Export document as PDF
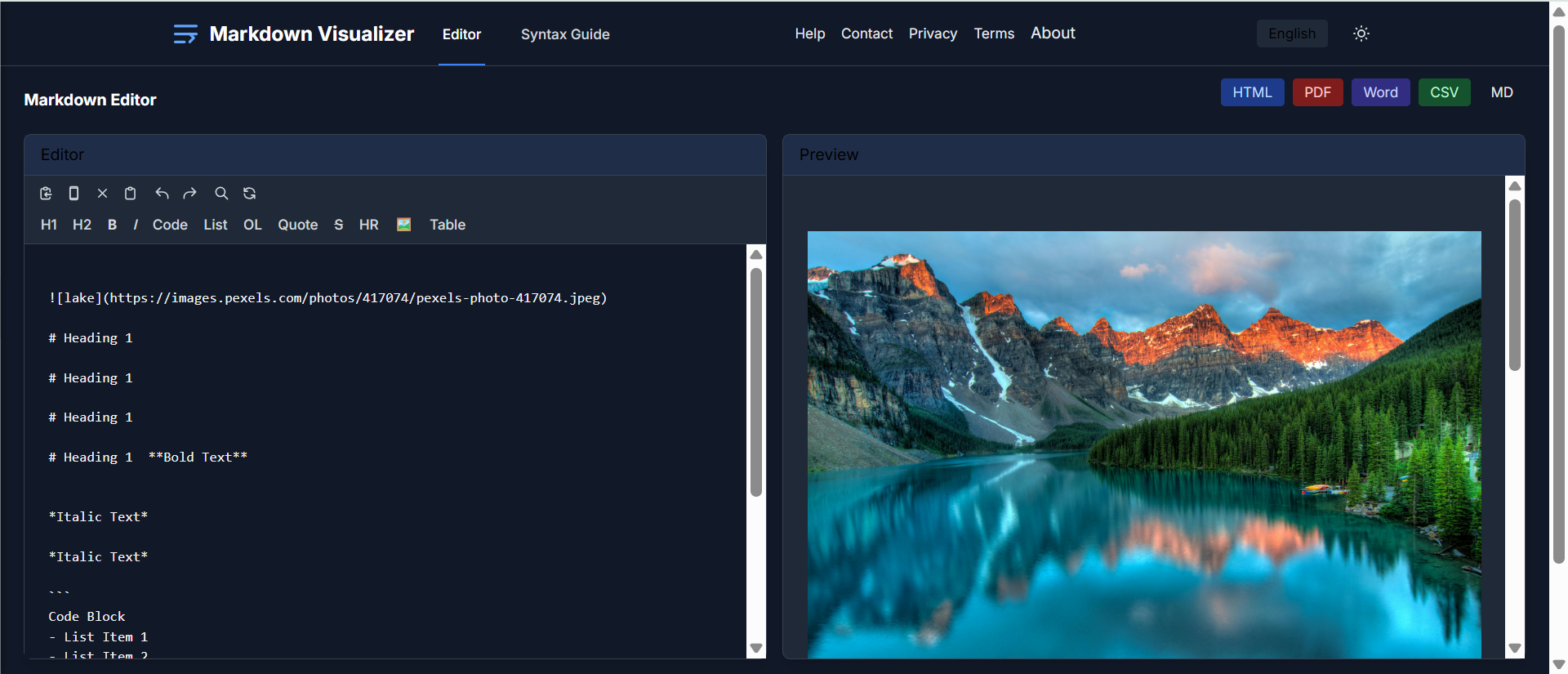Screen dimensions: 1568x674 1317,92
